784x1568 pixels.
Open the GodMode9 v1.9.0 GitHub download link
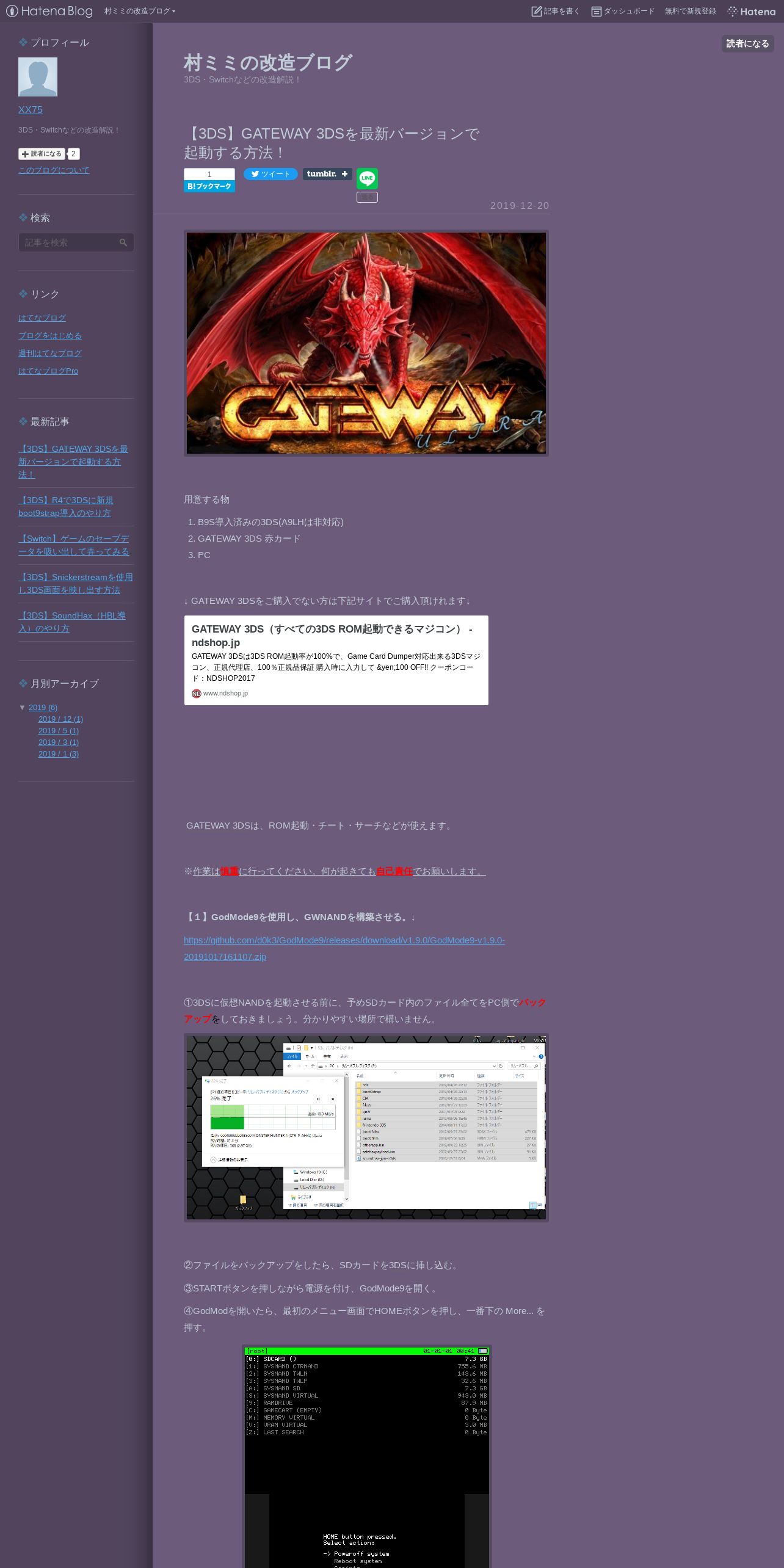point(344,948)
